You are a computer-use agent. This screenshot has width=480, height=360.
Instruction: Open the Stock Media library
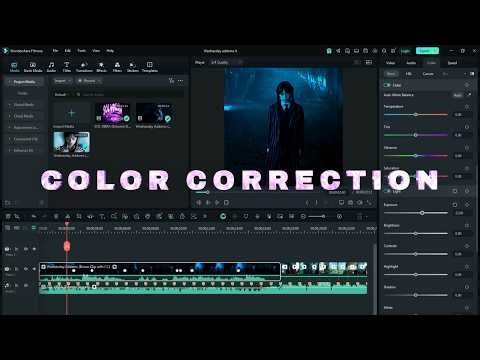coord(33,67)
